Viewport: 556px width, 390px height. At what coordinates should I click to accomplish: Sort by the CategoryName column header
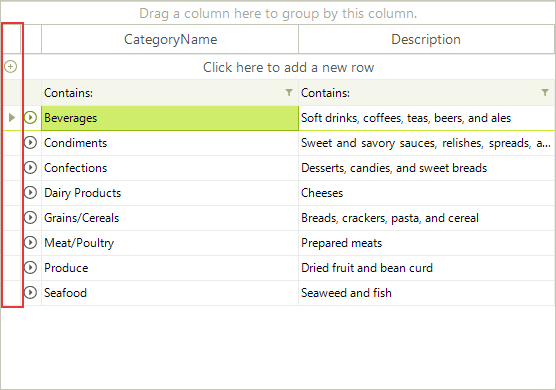pos(170,39)
